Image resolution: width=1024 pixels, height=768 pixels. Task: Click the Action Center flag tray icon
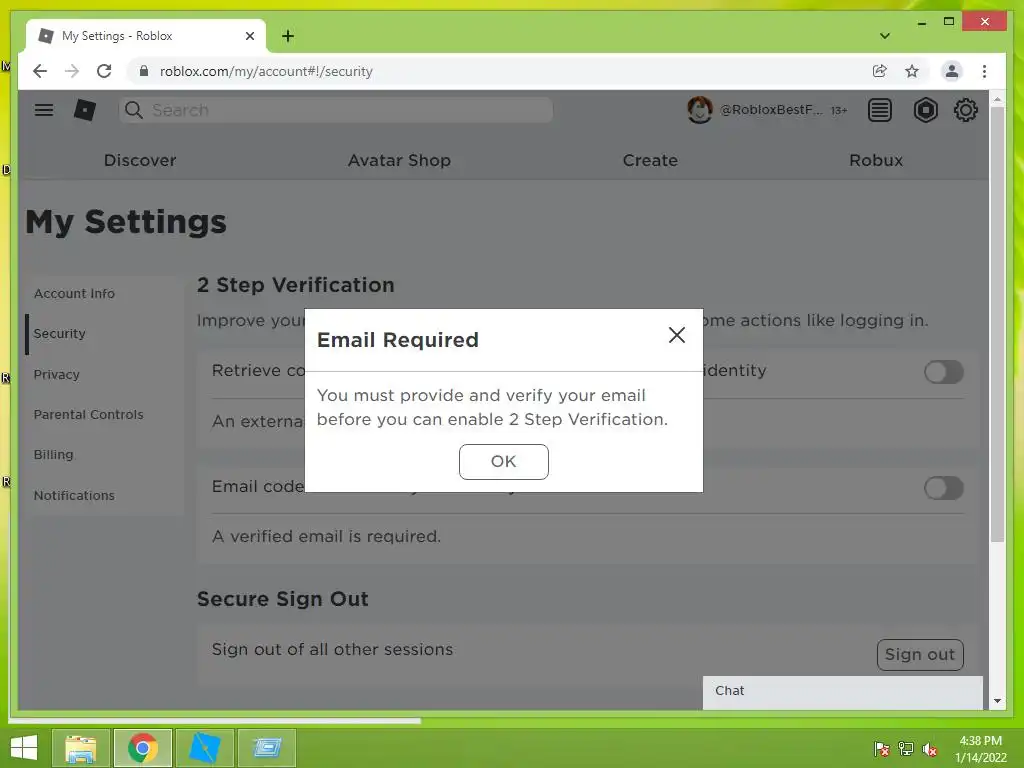(882, 748)
